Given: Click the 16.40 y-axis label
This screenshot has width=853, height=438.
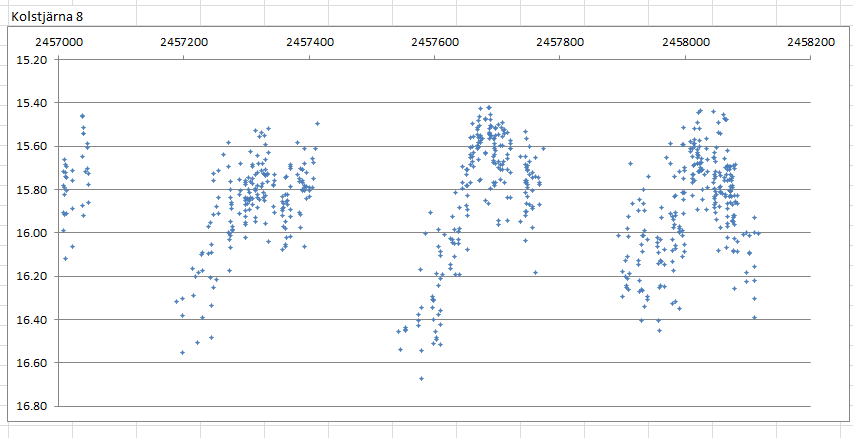Looking at the screenshot, I should 33,320.
